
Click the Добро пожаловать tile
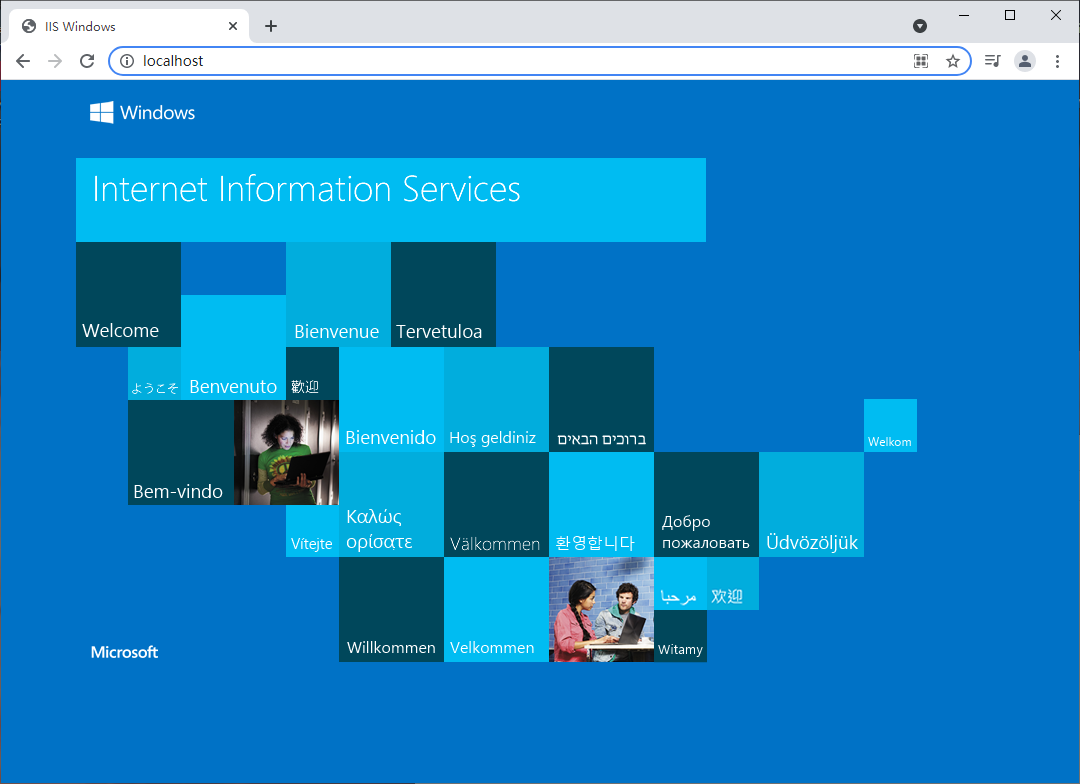click(x=706, y=504)
